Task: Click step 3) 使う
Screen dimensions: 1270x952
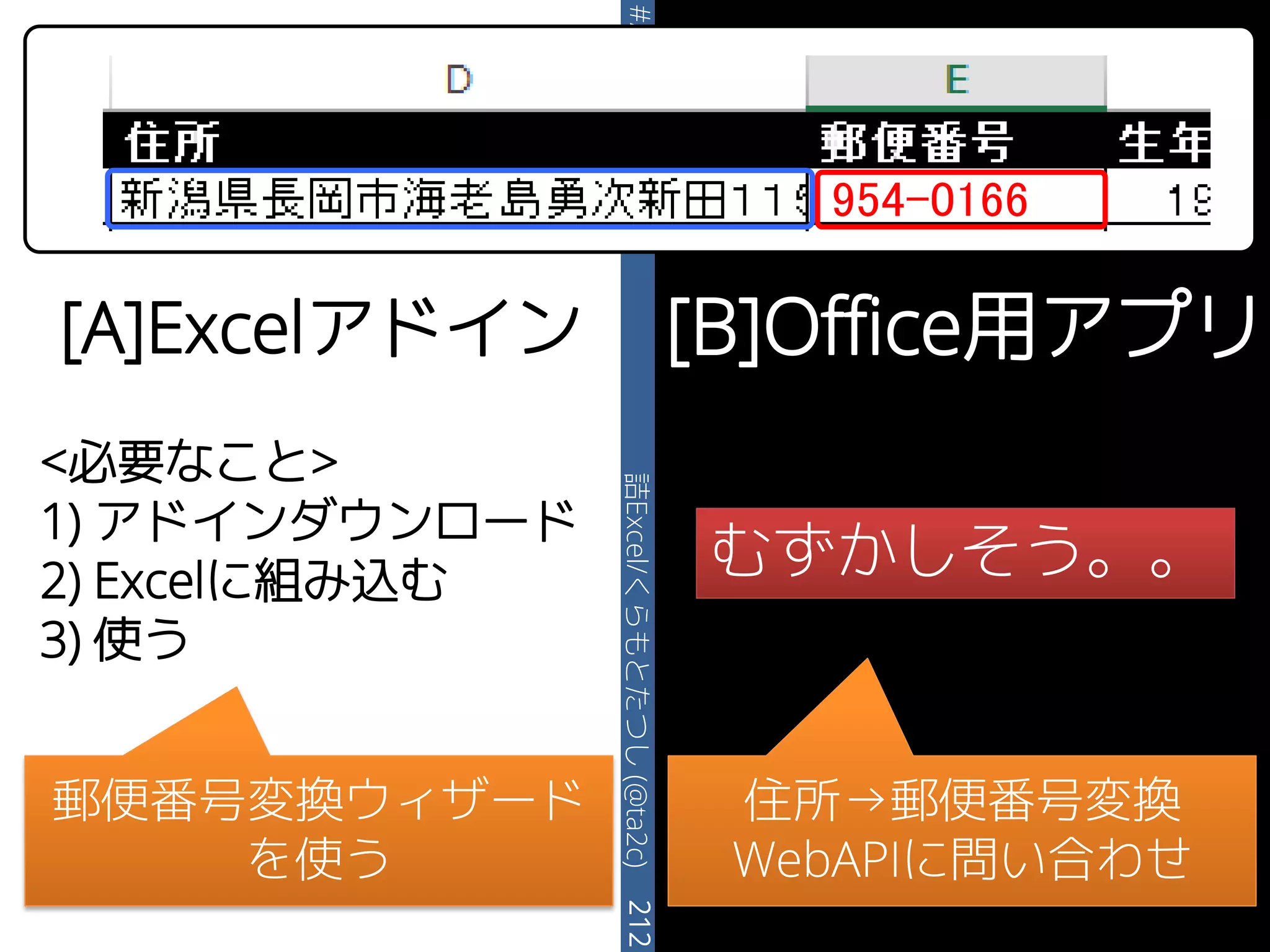Action: coord(114,640)
